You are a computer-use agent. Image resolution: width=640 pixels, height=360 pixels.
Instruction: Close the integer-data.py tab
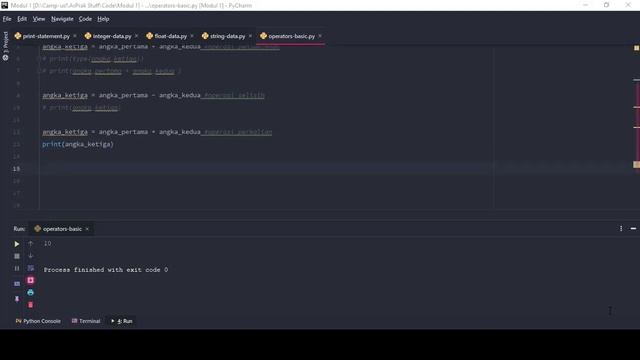point(136,36)
